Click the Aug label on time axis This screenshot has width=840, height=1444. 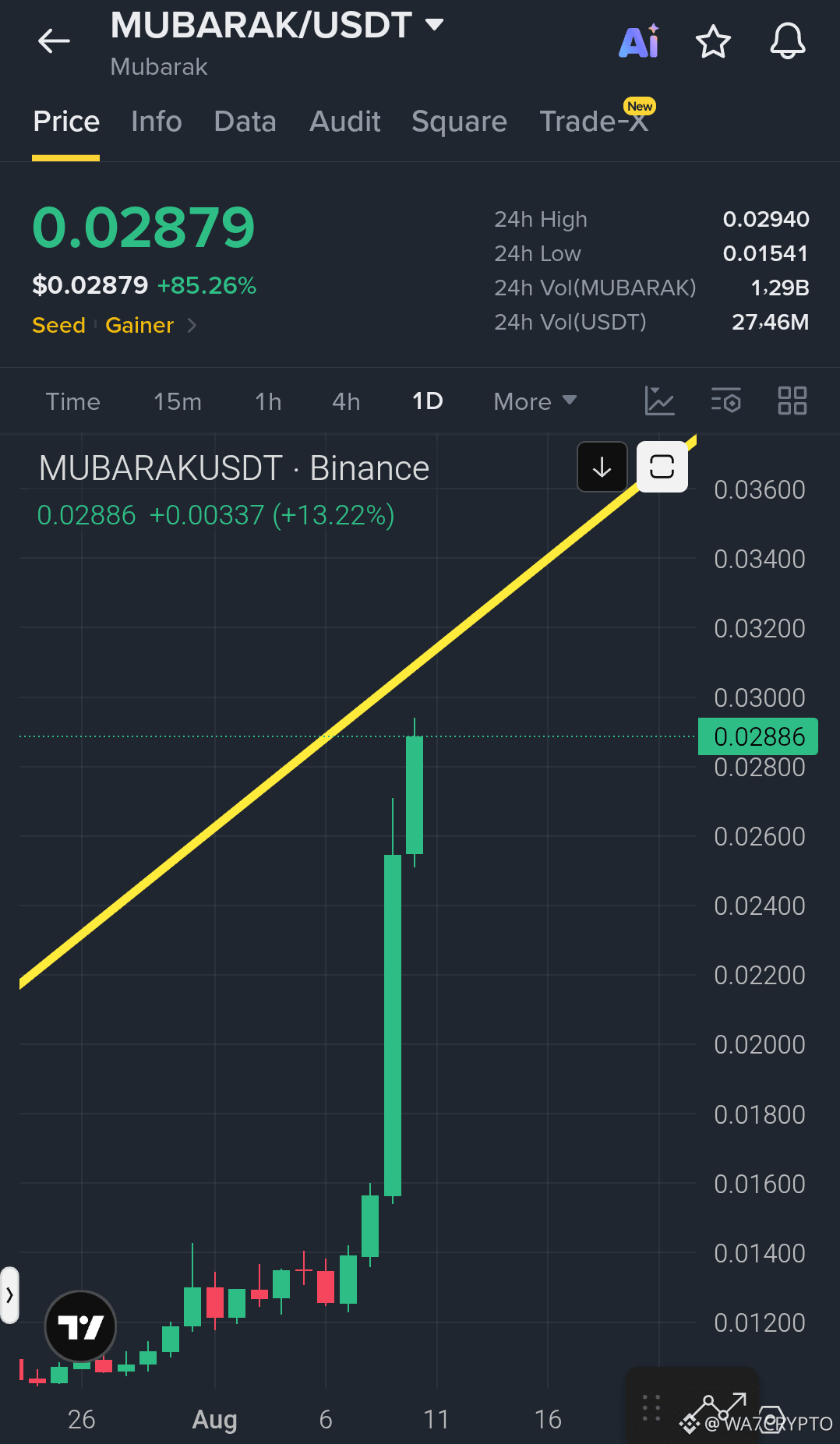(x=215, y=1419)
